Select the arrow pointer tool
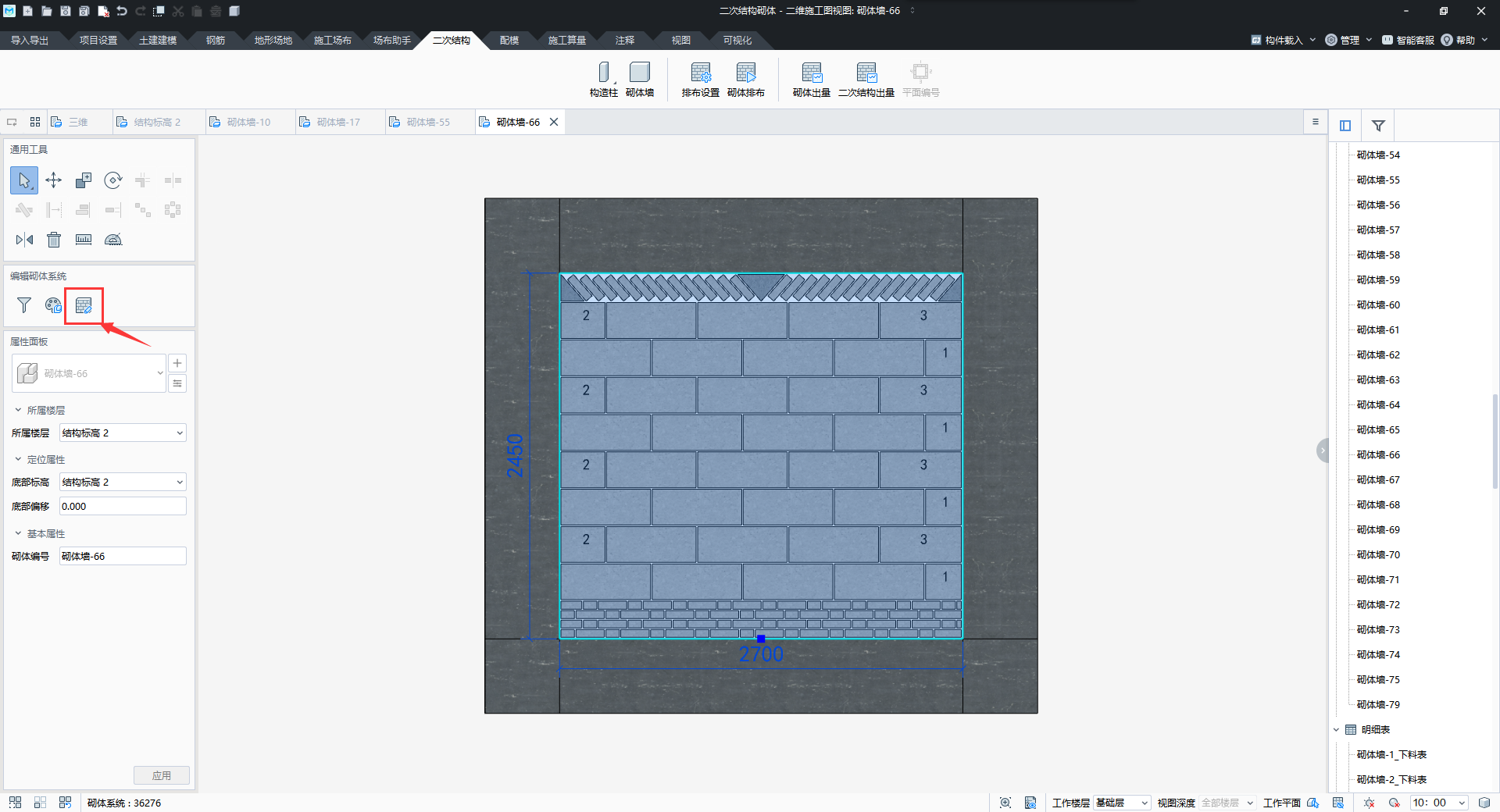 coord(24,180)
